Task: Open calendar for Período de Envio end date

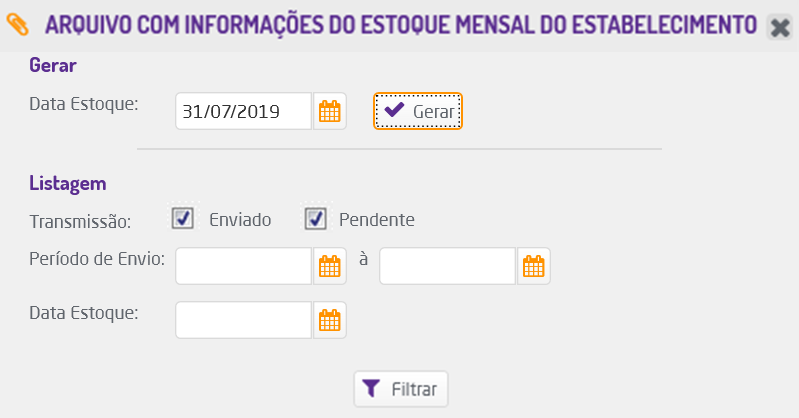Action: coord(534,266)
